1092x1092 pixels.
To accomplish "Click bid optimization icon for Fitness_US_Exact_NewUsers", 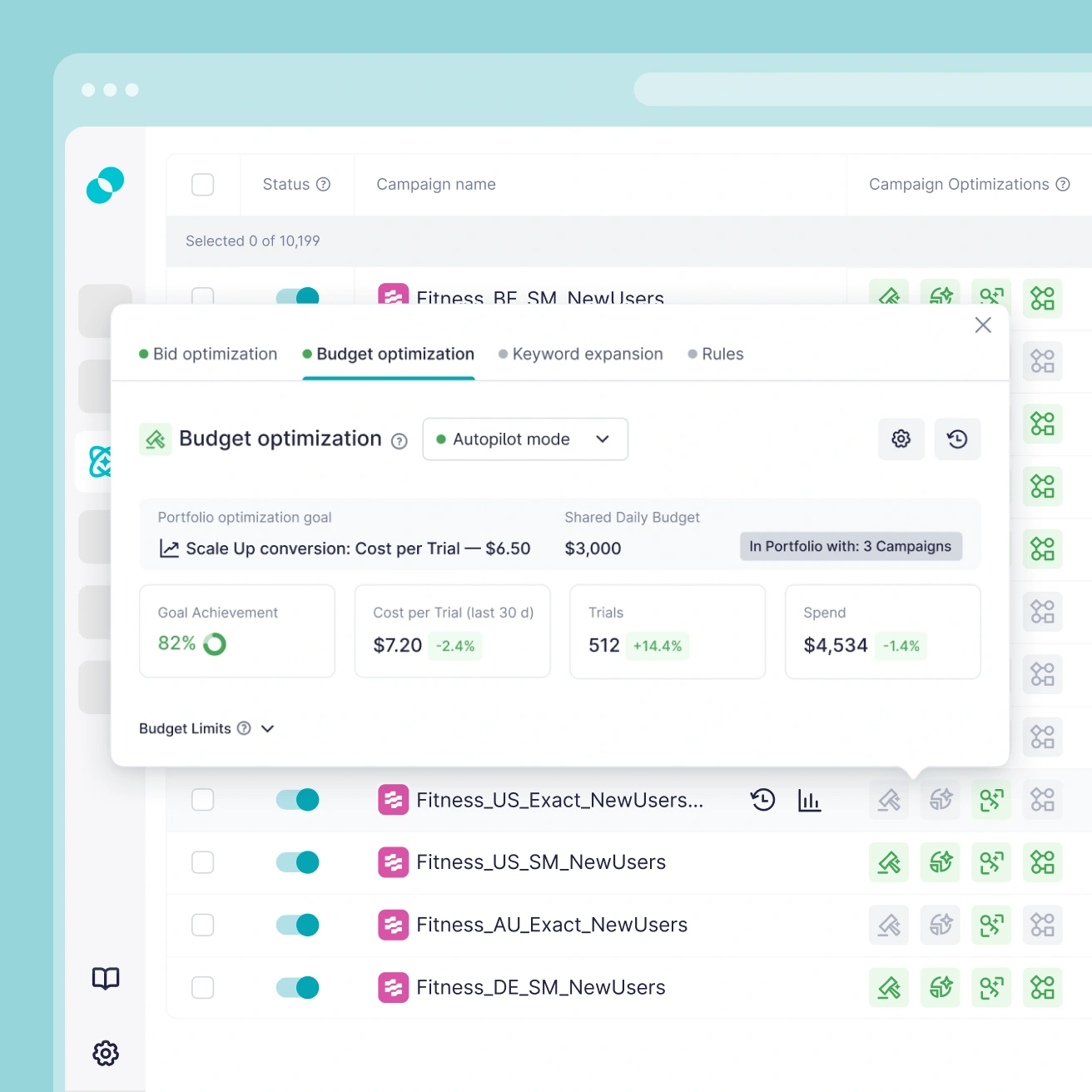I will pyautogui.click(x=890, y=800).
